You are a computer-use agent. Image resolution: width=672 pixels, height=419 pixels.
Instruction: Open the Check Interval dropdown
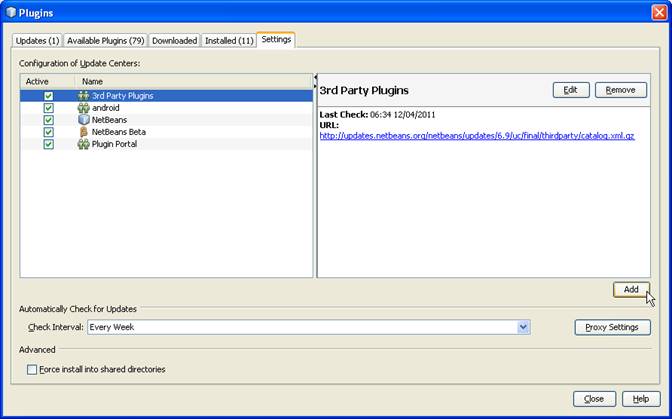tap(523, 327)
